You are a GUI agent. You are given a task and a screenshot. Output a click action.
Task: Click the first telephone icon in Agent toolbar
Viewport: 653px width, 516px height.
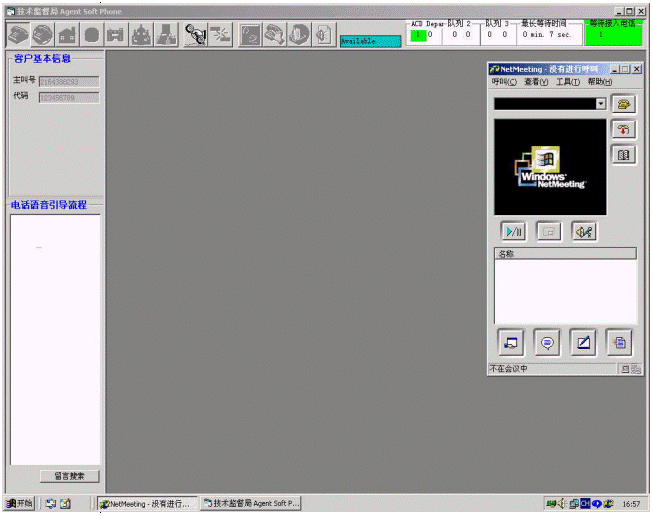point(18,34)
